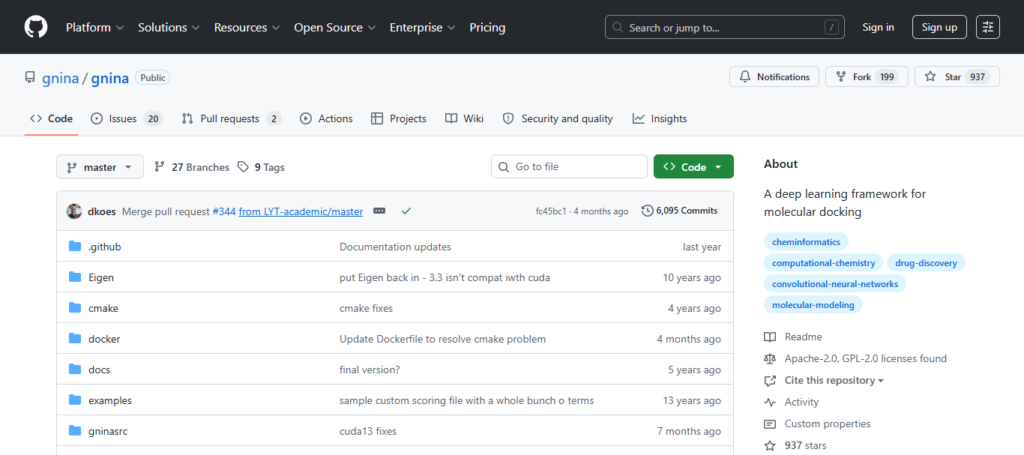Click 'Documentation updates' commit message

pyautogui.click(x=395, y=247)
